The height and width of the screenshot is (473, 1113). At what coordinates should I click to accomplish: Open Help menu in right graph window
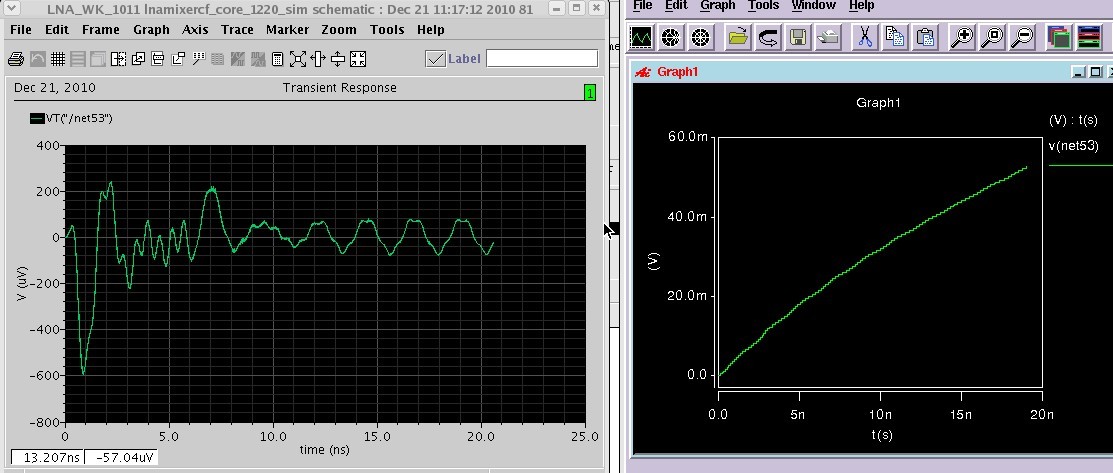coord(862,6)
